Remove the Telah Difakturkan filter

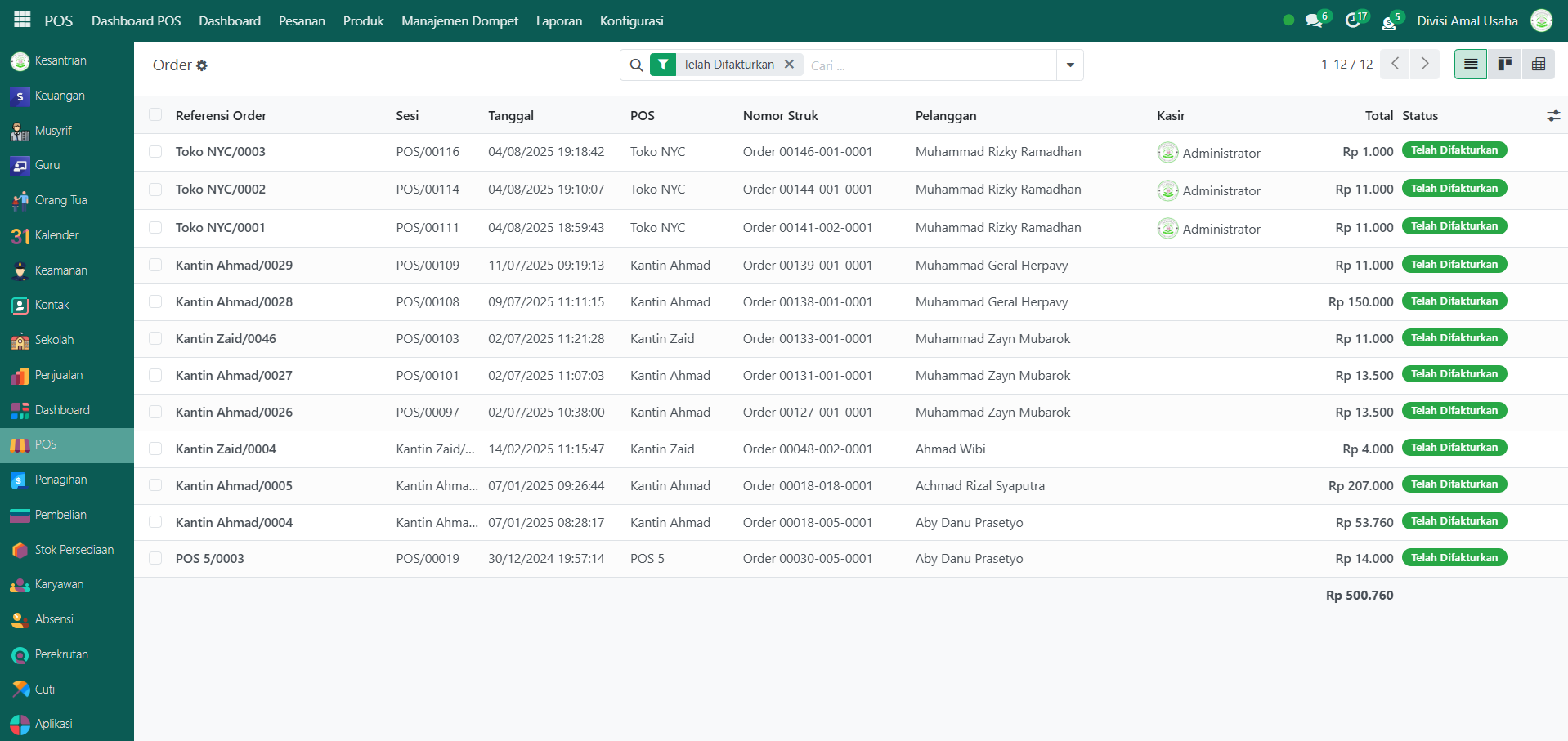coord(789,65)
